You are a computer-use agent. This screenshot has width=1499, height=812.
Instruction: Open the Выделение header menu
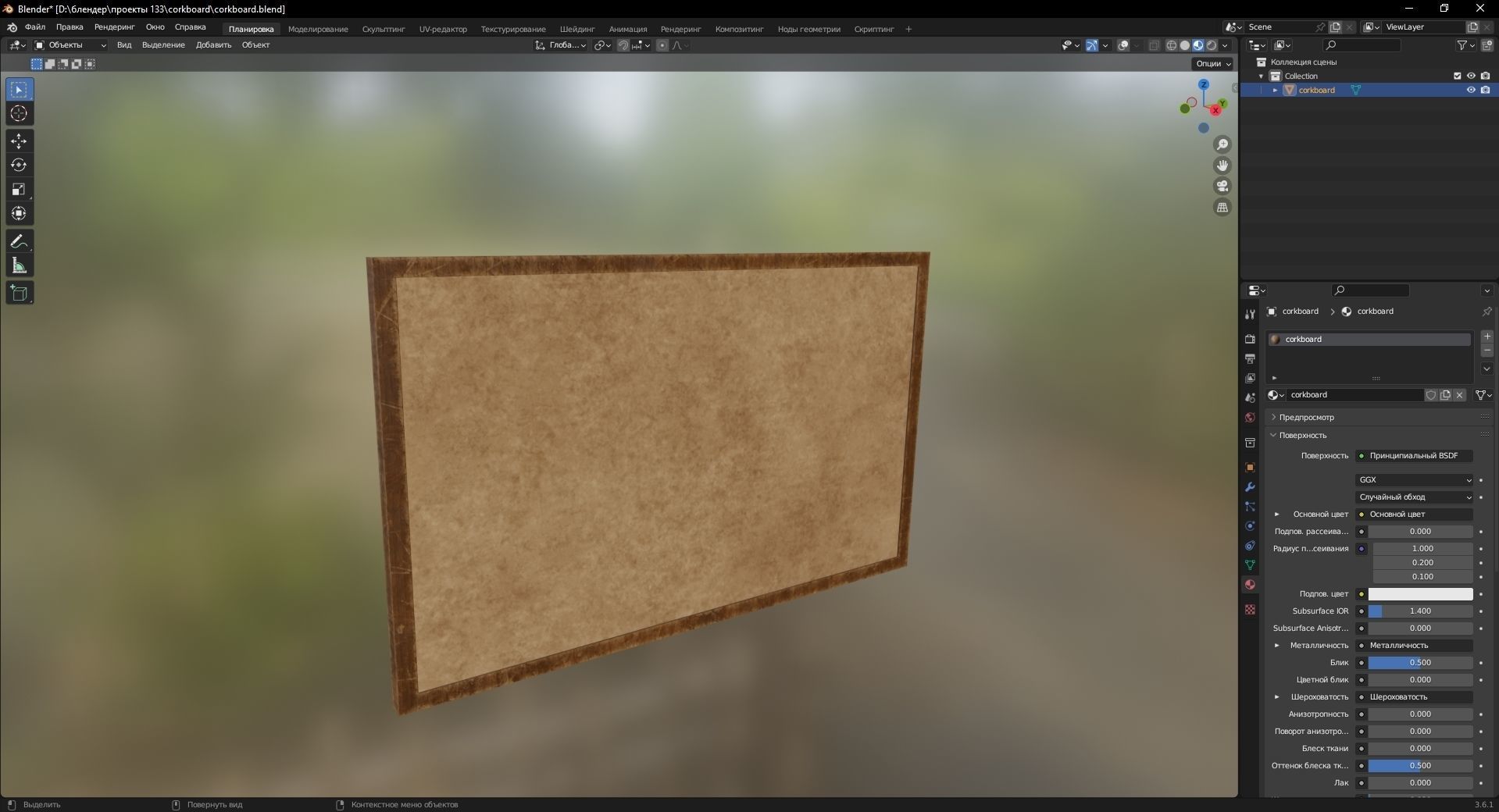click(x=163, y=45)
